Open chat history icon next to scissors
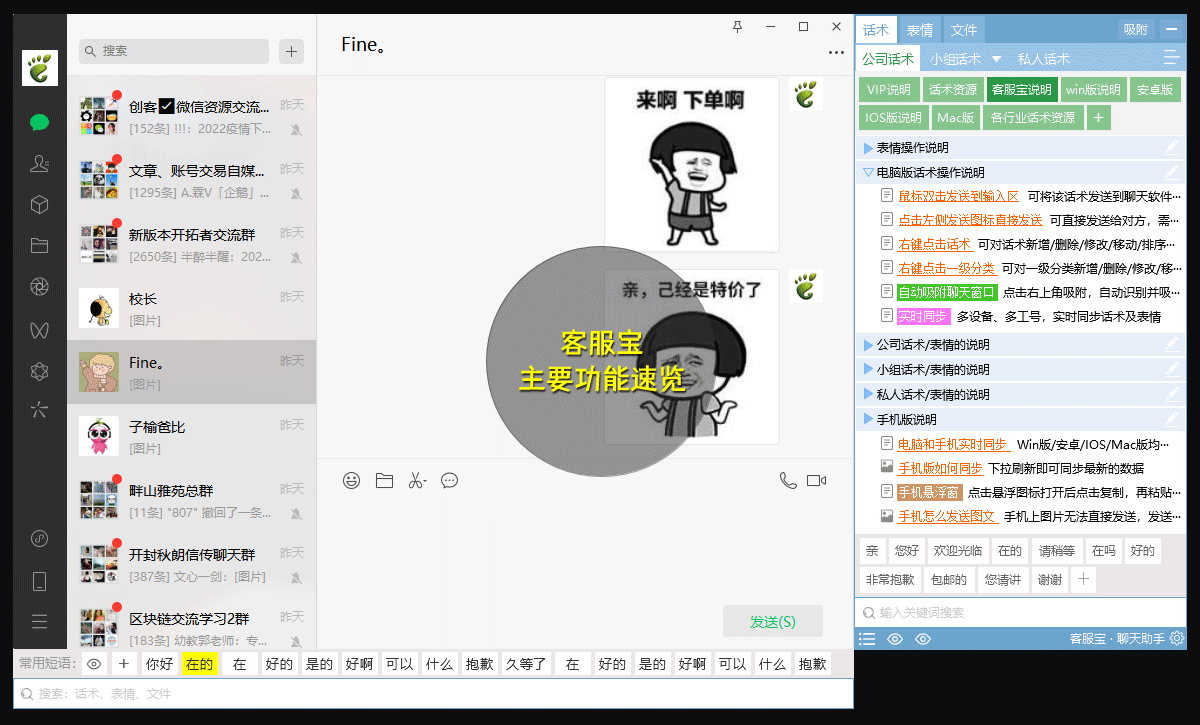Screen dimensions: 1200x725 (x=449, y=480)
